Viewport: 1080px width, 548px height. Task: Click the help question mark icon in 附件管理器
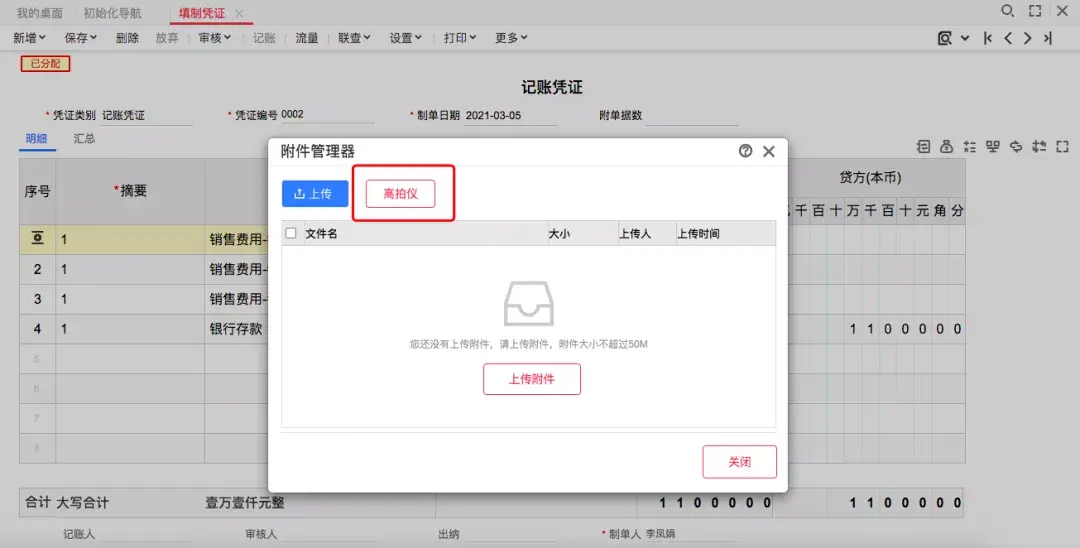pyautogui.click(x=745, y=151)
